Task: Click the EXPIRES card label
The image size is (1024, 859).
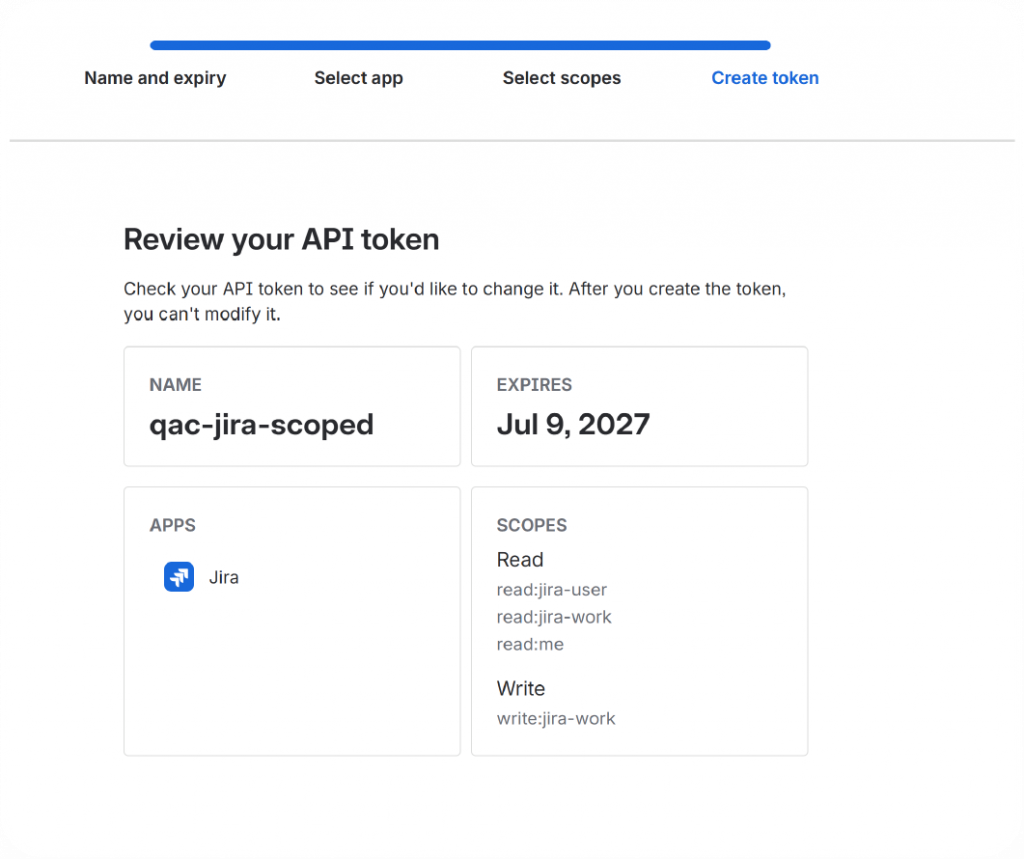Action: coord(534,385)
